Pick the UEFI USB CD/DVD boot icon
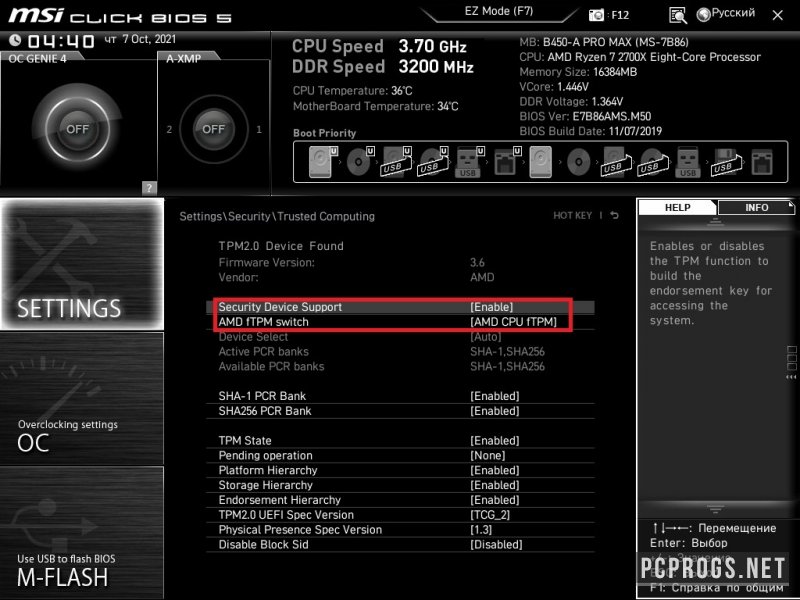 (433, 162)
